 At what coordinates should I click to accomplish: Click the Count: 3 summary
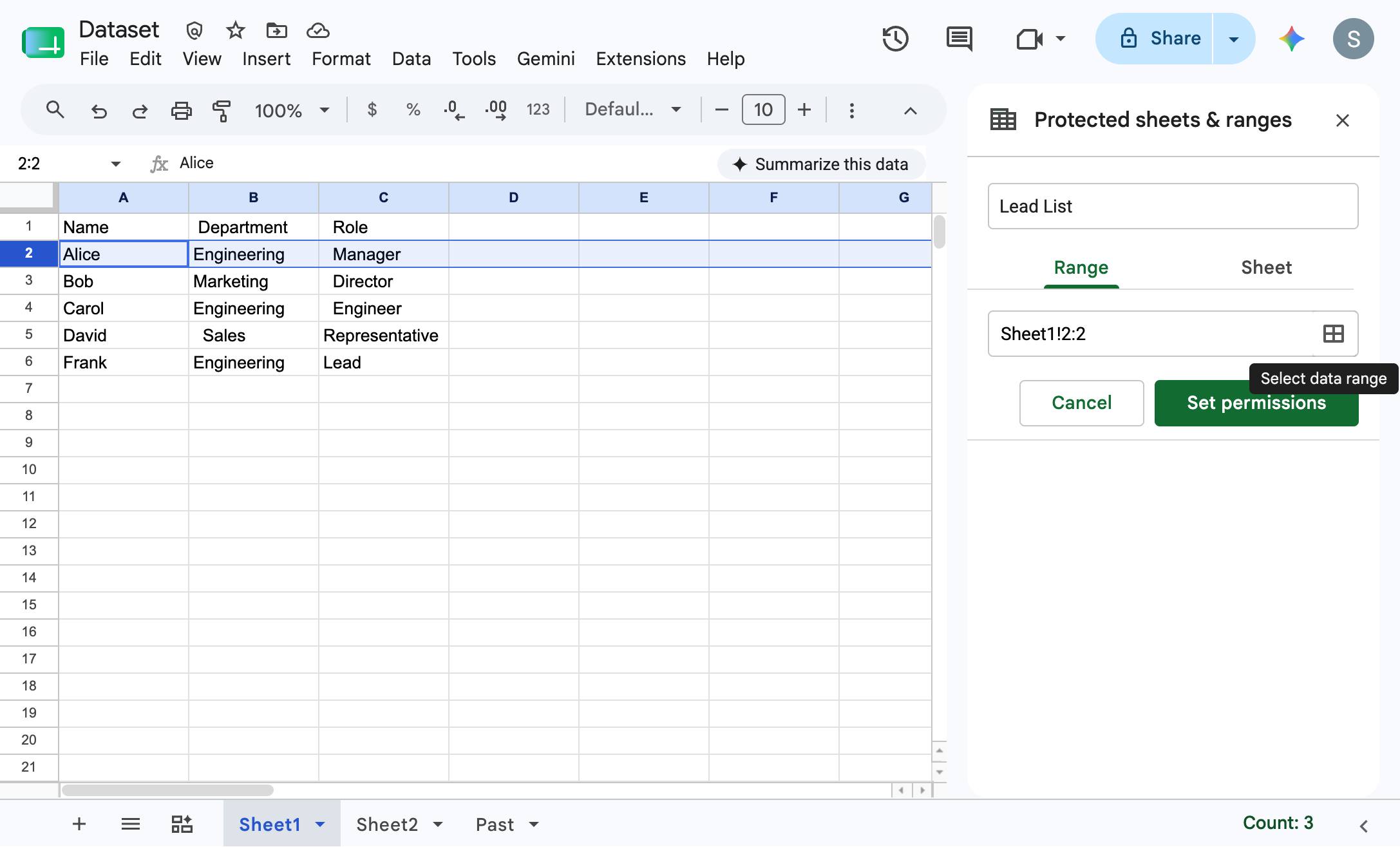[x=1278, y=823]
